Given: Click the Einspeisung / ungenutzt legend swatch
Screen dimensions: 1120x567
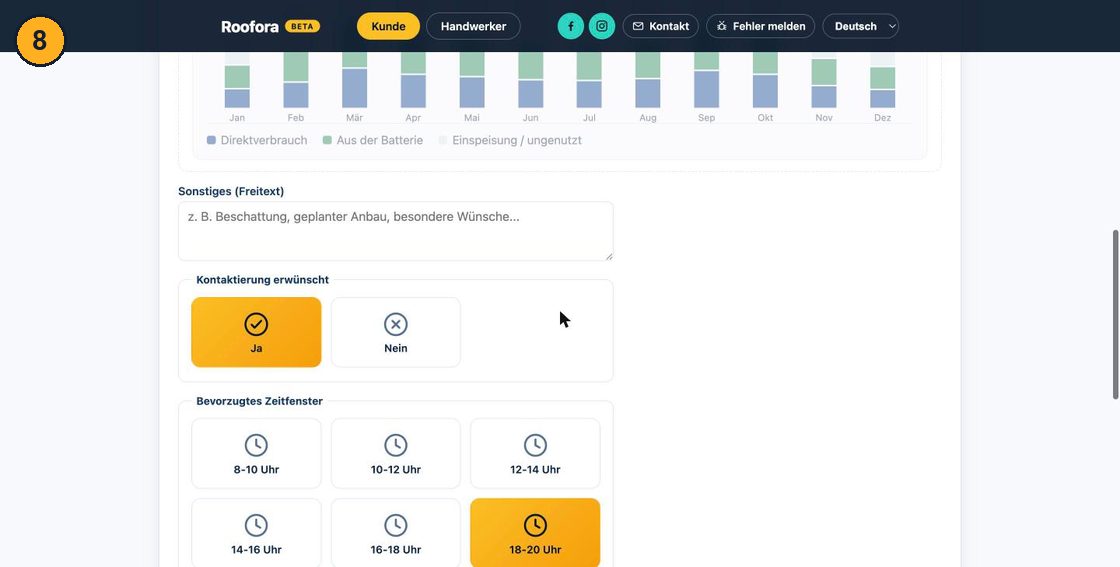Looking at the screenshot, I should tap(443, 140).
